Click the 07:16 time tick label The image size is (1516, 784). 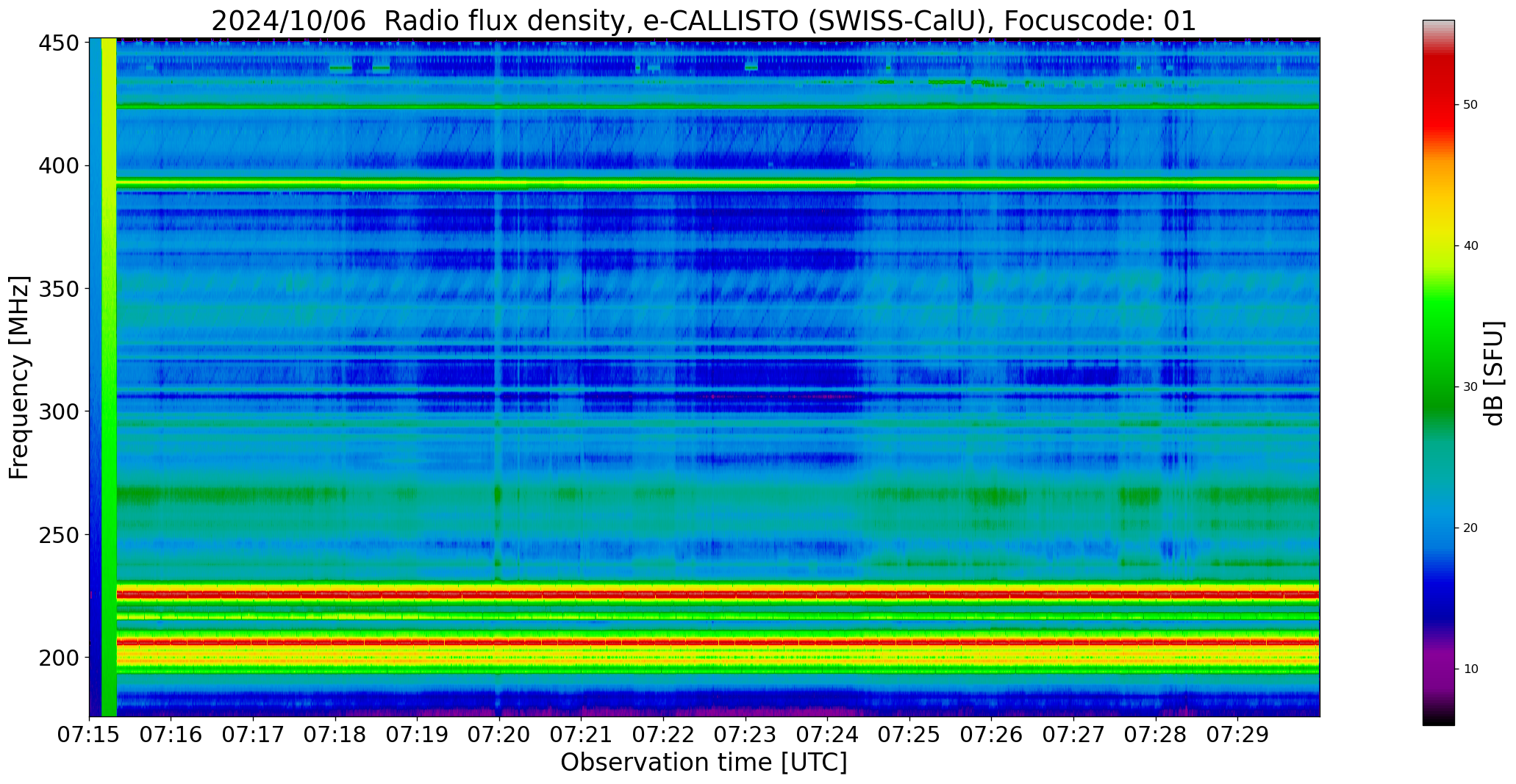point(171,735)
